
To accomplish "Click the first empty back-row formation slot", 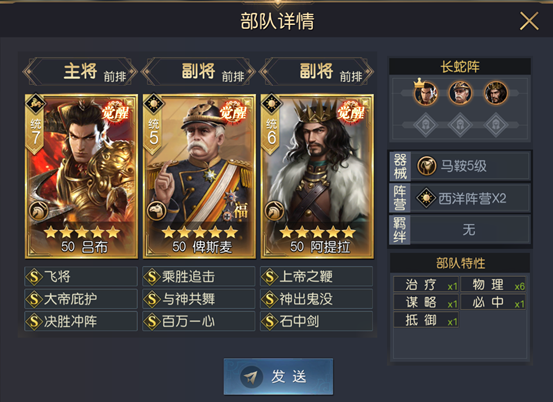I will (426, 125).
